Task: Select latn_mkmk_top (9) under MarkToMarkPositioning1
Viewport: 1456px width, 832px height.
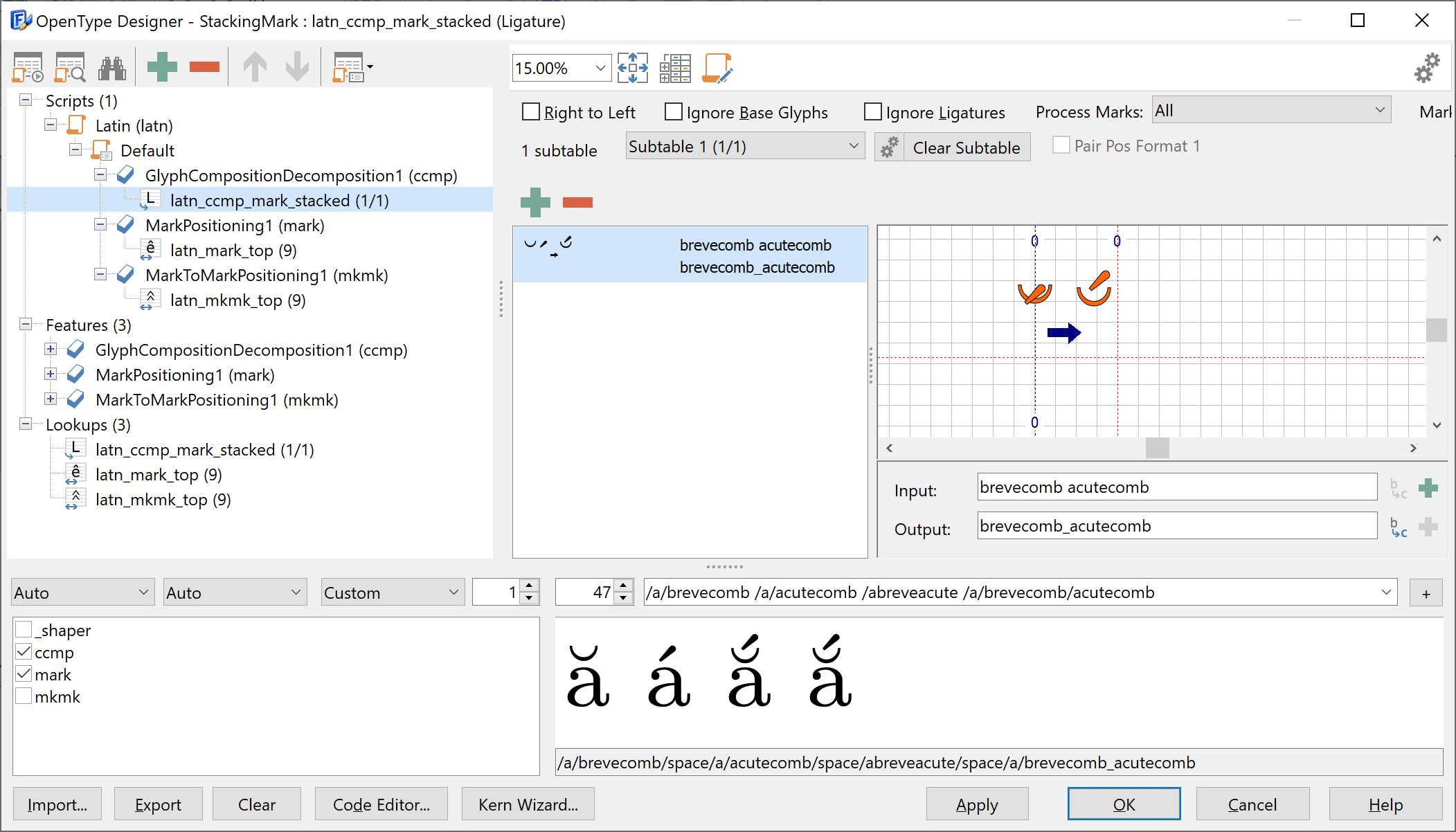Action: (237, 300)
